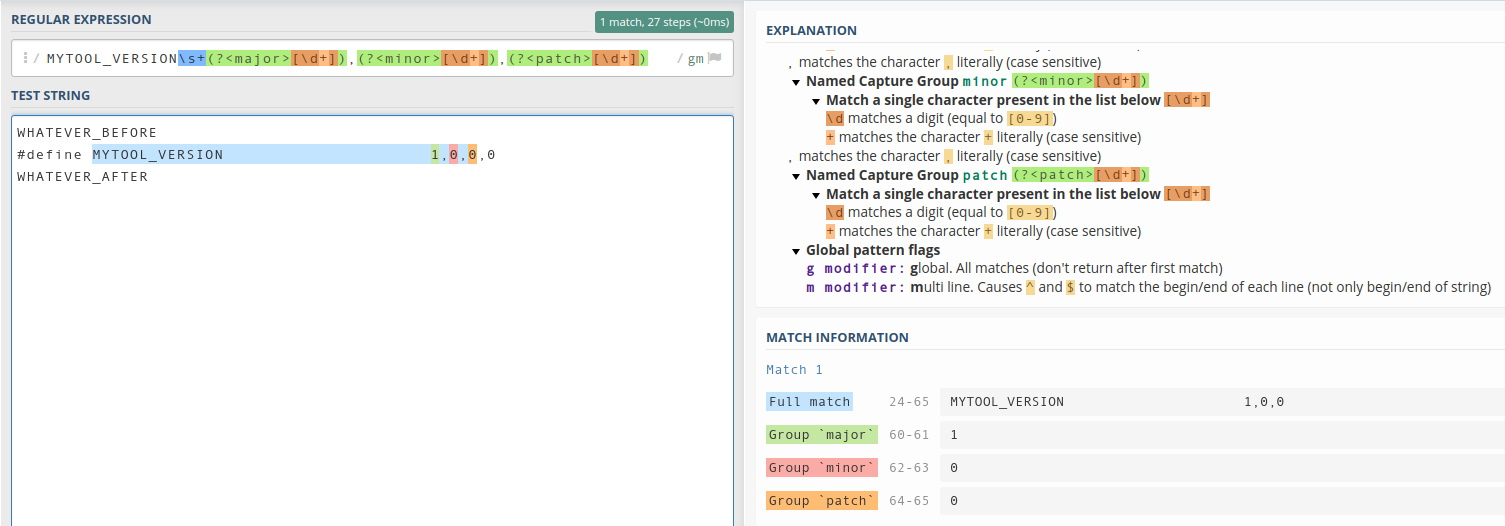Click the 'MATCH INFORMATION' section header
Screen dimensions: 1505x526
tap(837, 337)
